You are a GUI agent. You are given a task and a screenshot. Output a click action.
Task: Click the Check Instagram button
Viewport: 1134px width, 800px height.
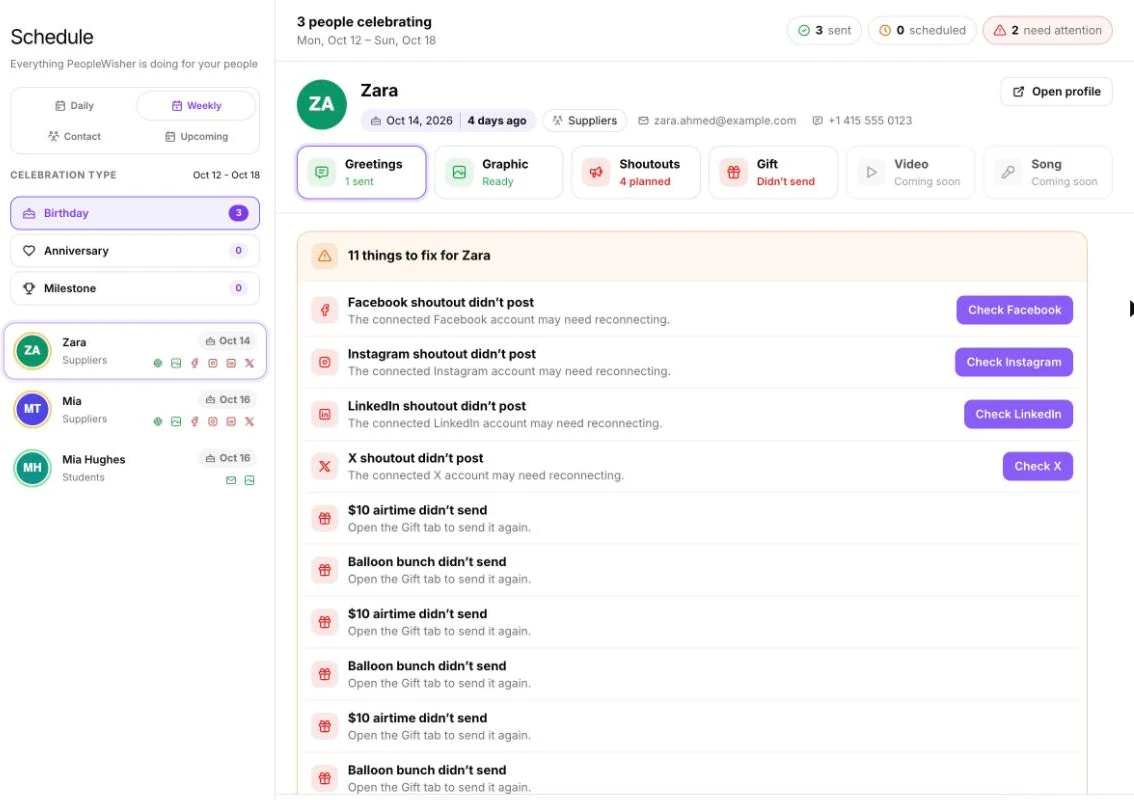point(1013,362)
